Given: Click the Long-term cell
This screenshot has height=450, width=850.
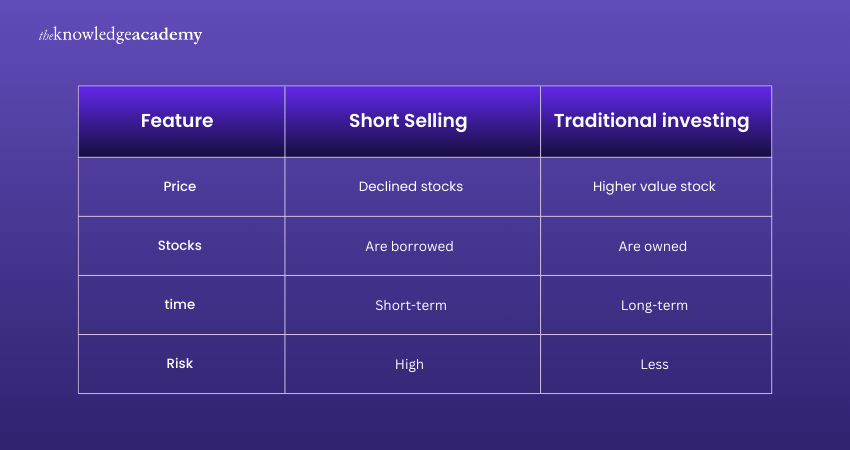Looking at the screenshot, I should pos(654,305).
